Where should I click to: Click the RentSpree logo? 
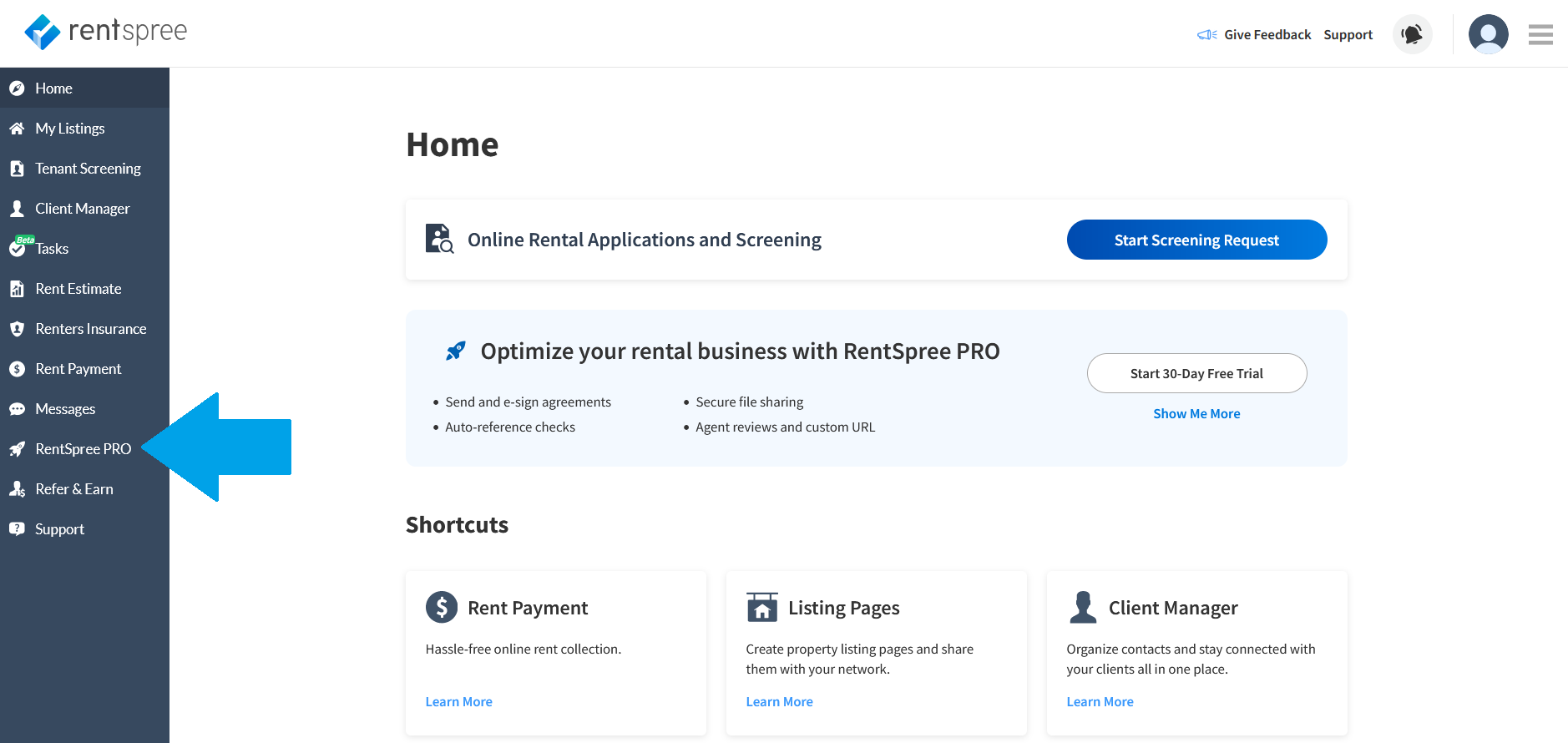click(105, 32)
